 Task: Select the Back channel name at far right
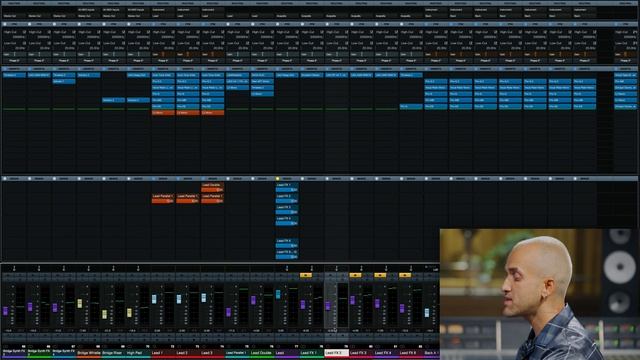(x=431, y=353)
